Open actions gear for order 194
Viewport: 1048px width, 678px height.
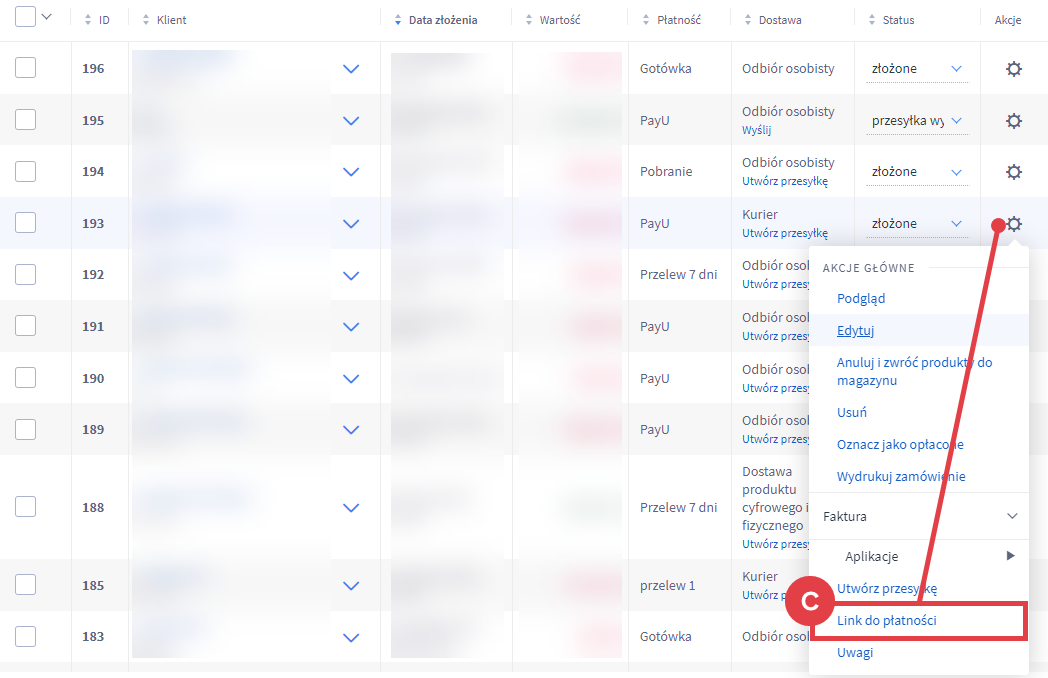click(1013, 172)
